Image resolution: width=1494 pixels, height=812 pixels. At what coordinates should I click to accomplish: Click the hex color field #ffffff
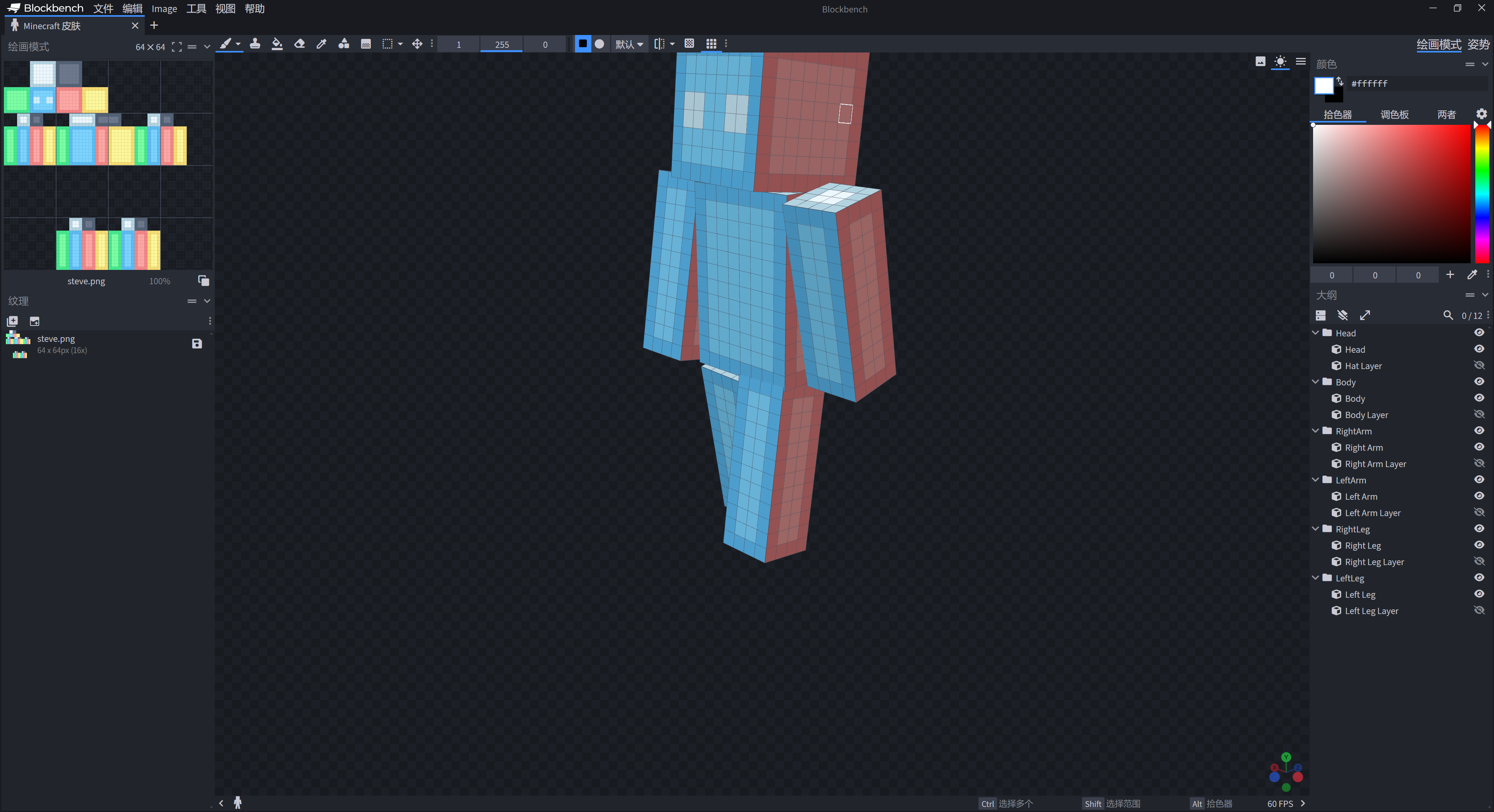click(1417, 84)
